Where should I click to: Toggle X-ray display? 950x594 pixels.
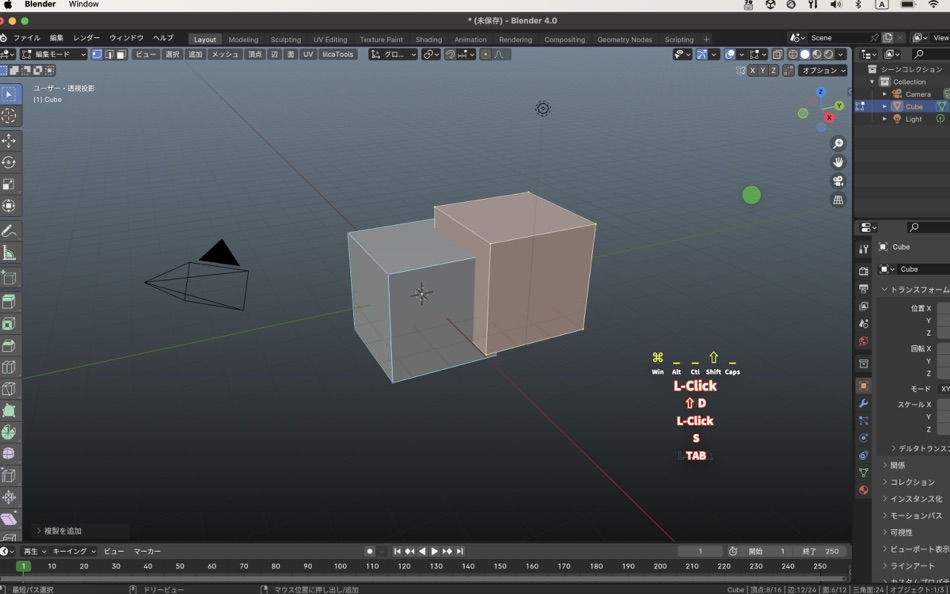tap(777, 55)
